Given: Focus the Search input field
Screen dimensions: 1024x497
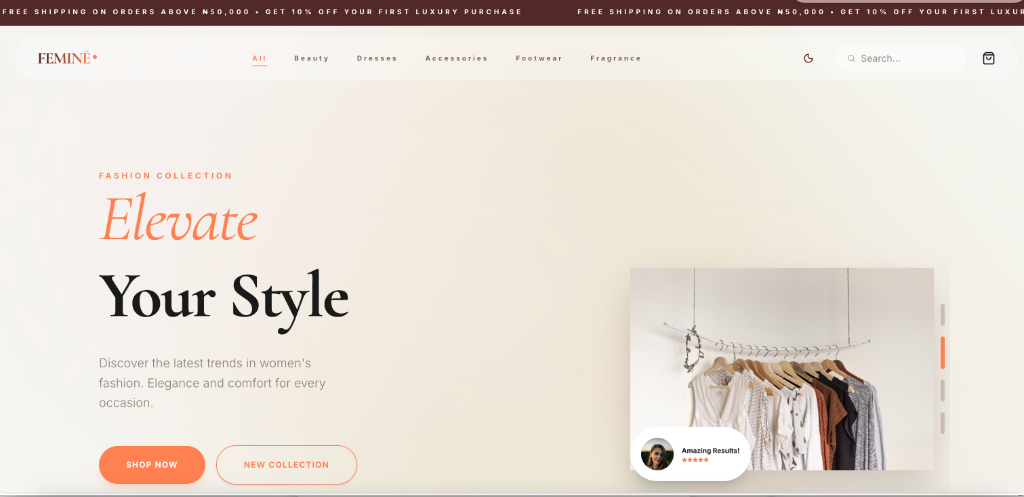Looking at the screenshot, I should click(900, 58).
